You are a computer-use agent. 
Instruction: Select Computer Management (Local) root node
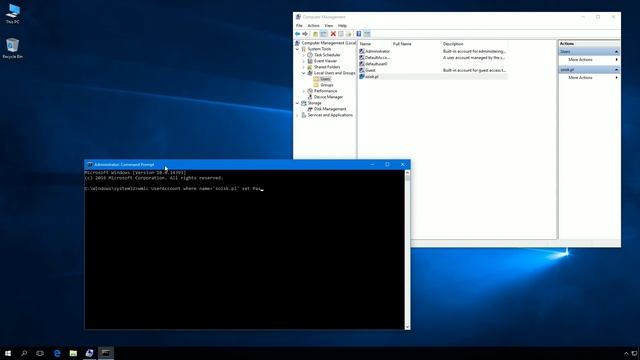click(x=325, y=43)
